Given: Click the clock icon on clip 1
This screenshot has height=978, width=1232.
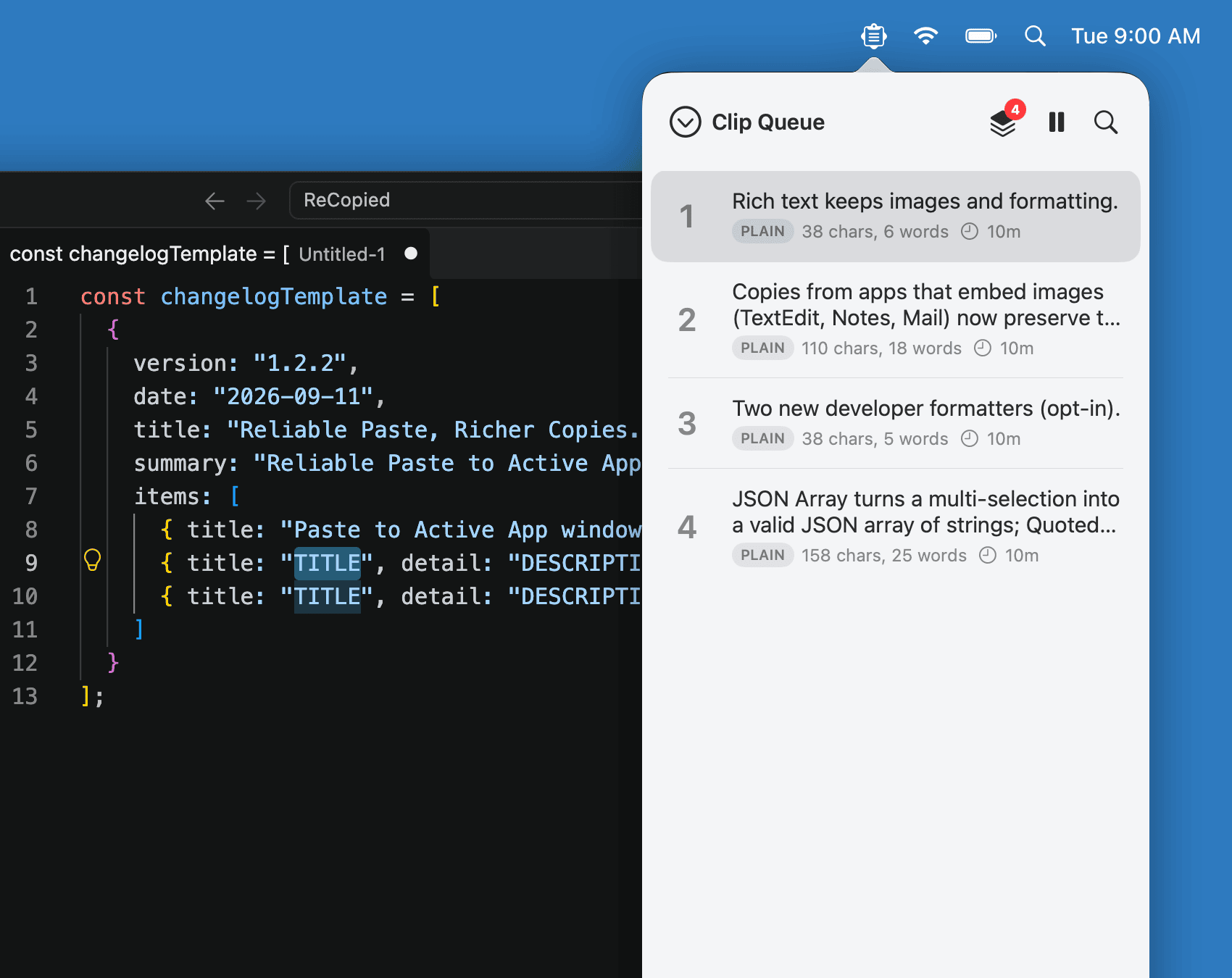Looking at the screenshot, I should click(970, 232).
